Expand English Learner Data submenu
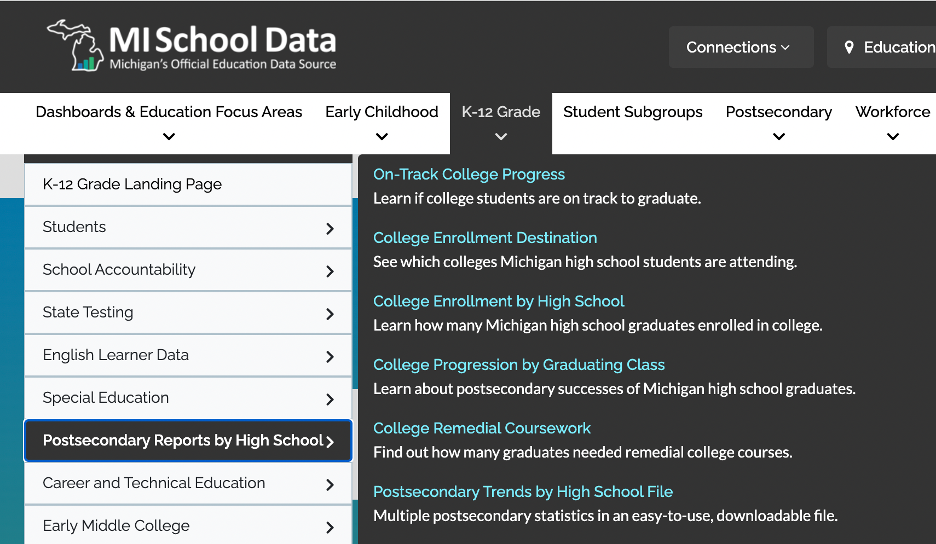 (188, 355)
